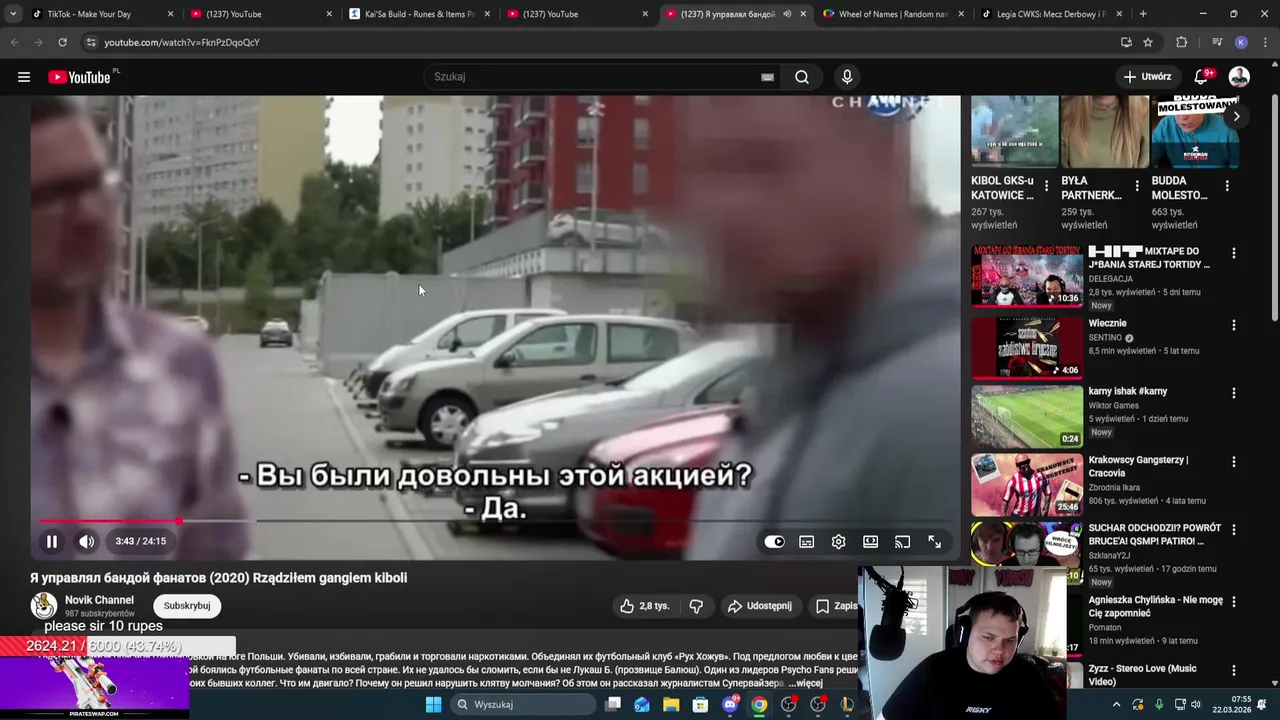The height and width of the screenshot is (720, 1280).
Task: Go back in browser history
Action: click(14, 42)
